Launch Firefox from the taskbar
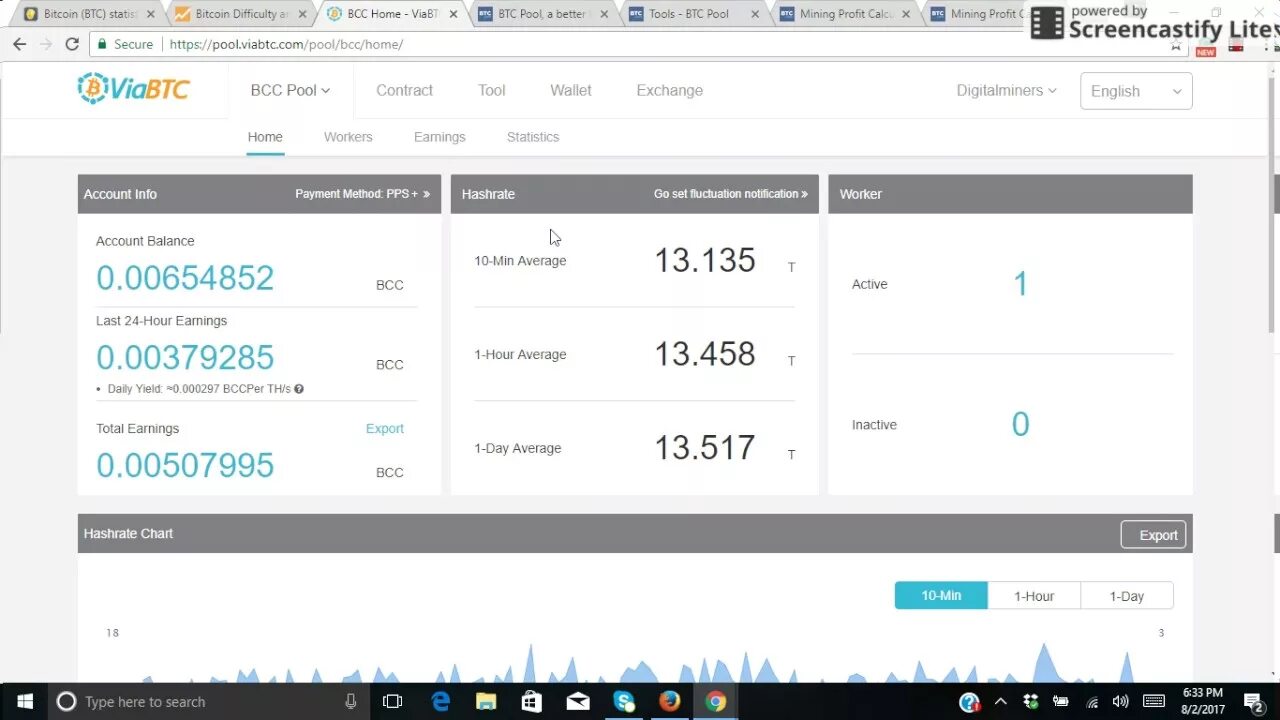1280x720 pixels. (x=670, y=701)
